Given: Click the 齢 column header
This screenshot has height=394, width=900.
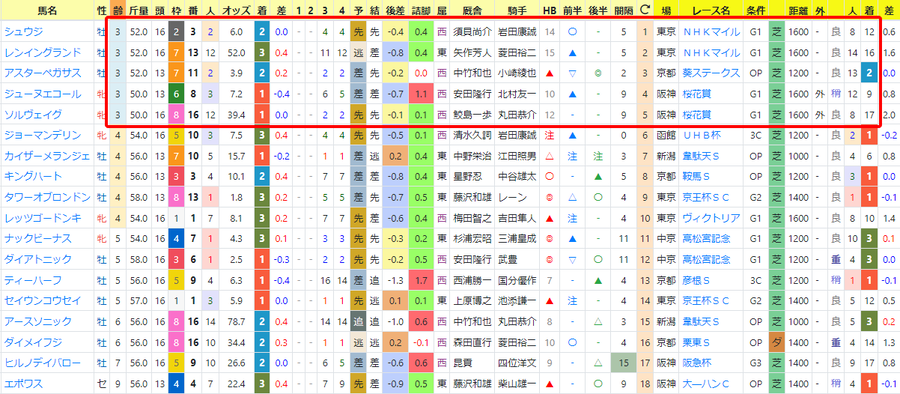Looking at the screenshot, I should click(x=117, y=10).
